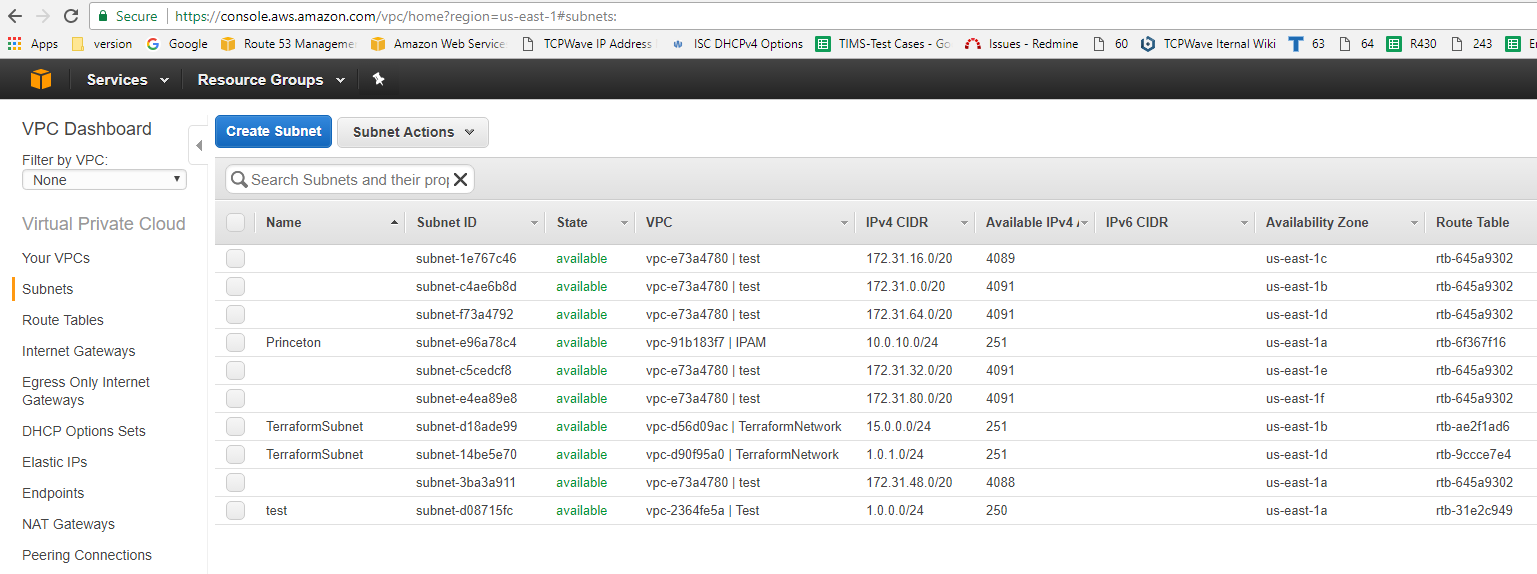Screen dimensions: 1537x574
Task: Open the Subnet ID column filter arrow
Action: [534, 223]
